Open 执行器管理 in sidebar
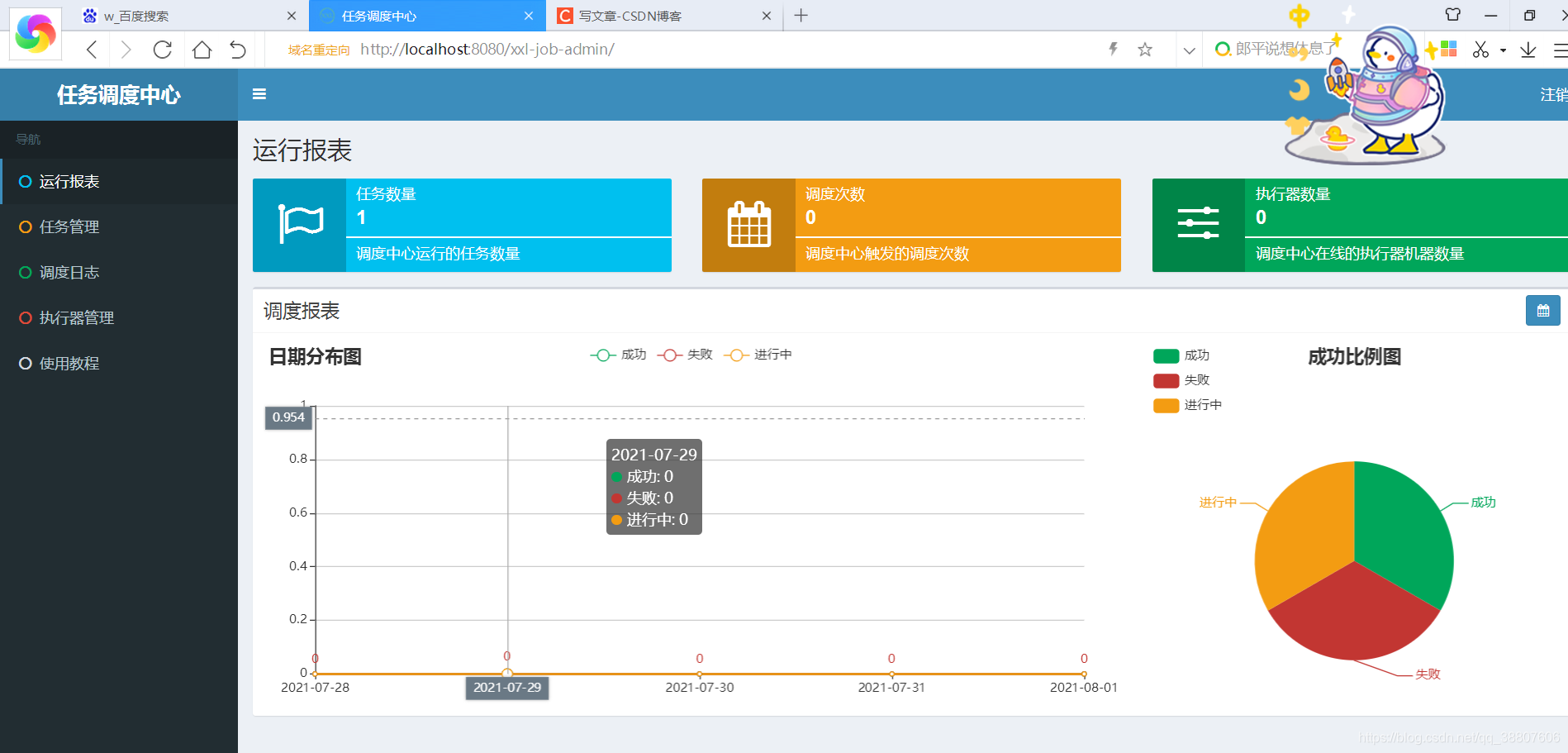The image size is (1568, 753). point(119,317)
